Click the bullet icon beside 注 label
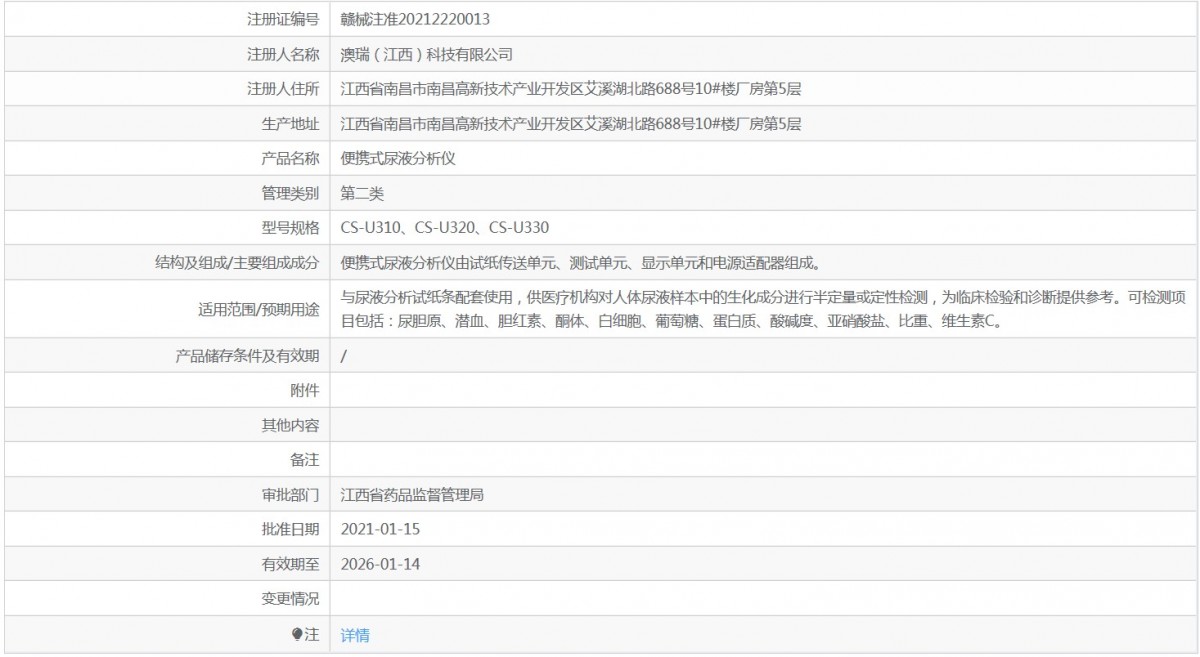This screenshot has height=657, width=1200. coord(297,635)
